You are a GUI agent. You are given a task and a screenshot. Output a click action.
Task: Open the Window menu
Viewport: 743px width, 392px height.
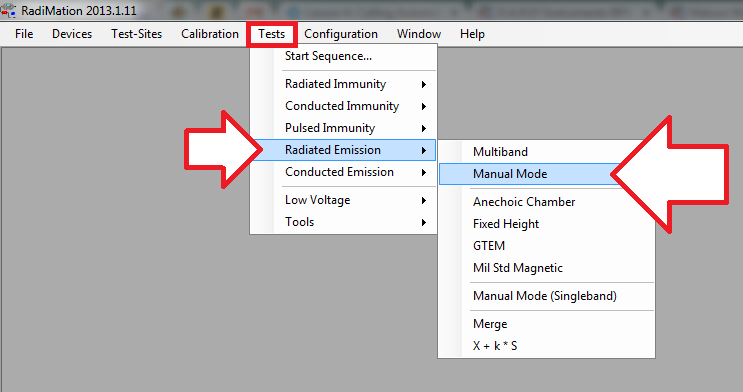pos(419,34)
